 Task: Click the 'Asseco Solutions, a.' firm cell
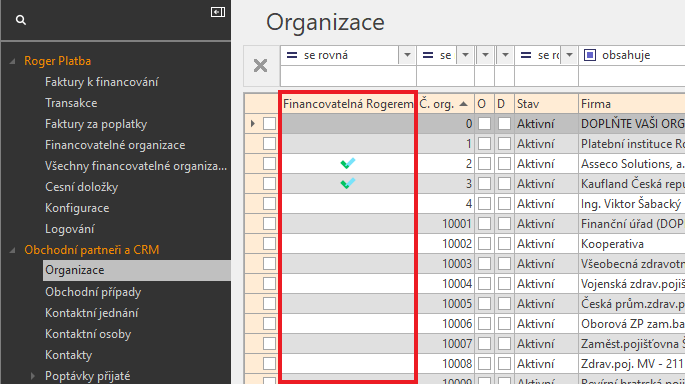(x=632, y=164)
